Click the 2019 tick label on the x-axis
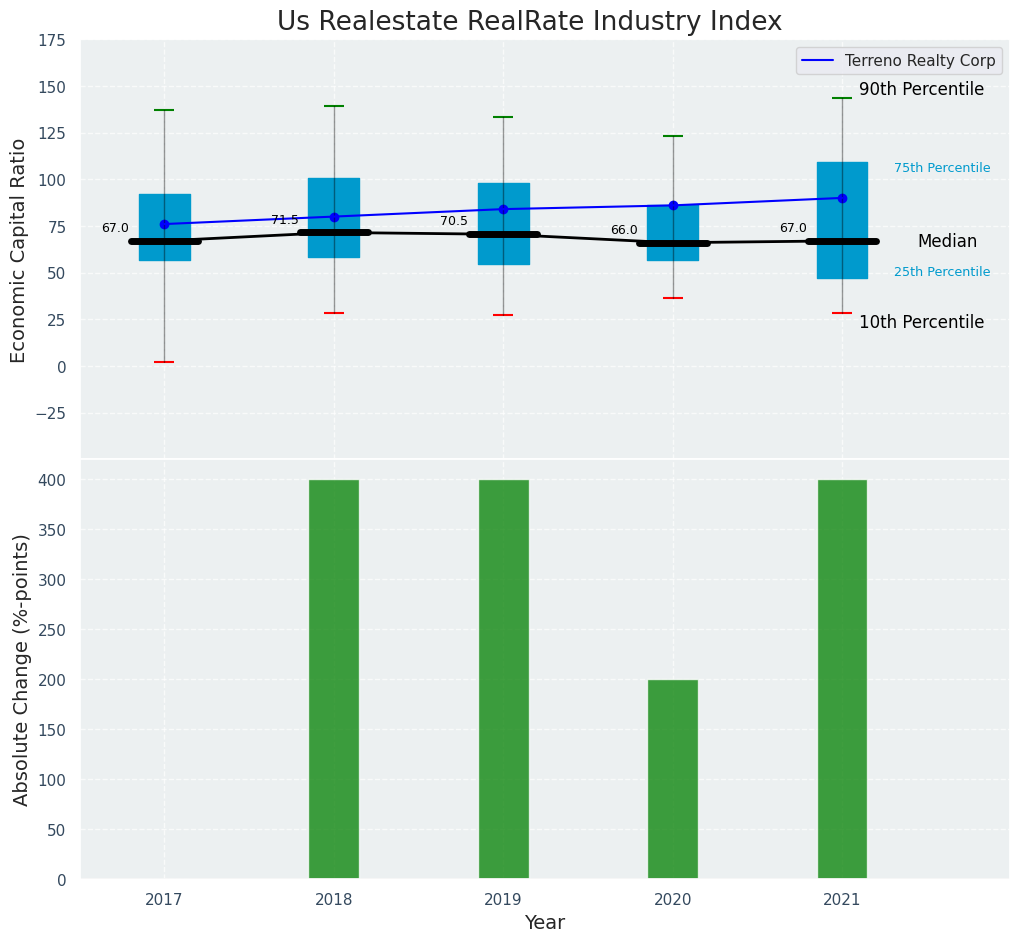Image resolution: width=1019 pixels, height=942 pixels. coord(503,900)
